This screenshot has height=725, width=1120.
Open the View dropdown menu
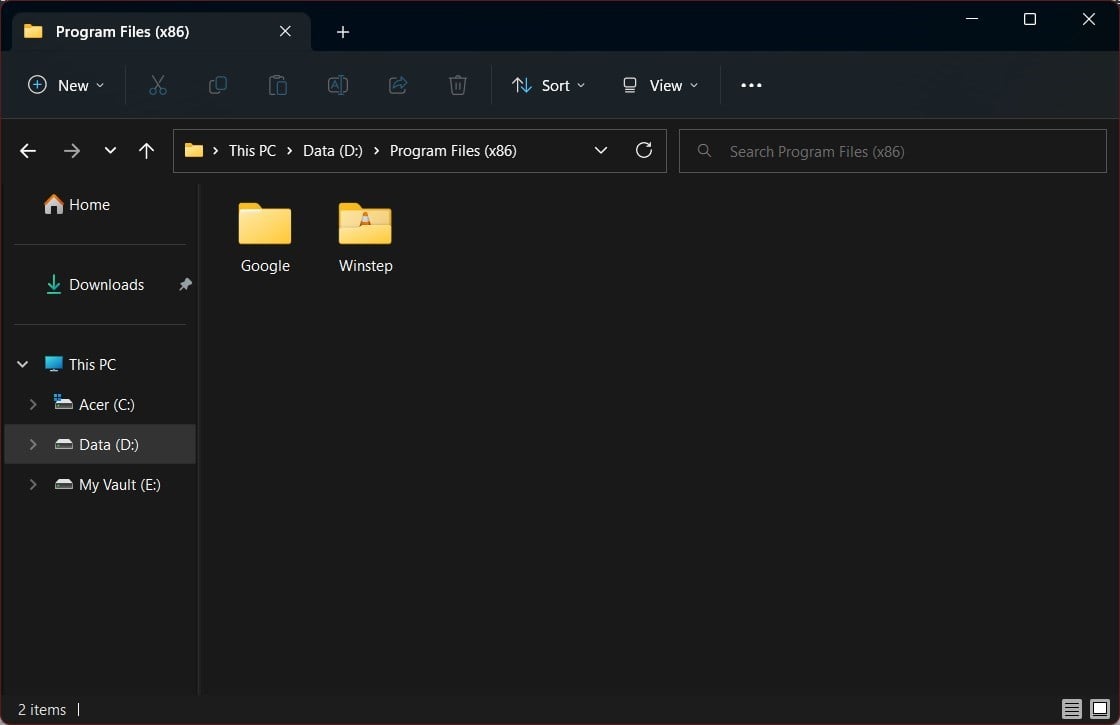[659, 85]
